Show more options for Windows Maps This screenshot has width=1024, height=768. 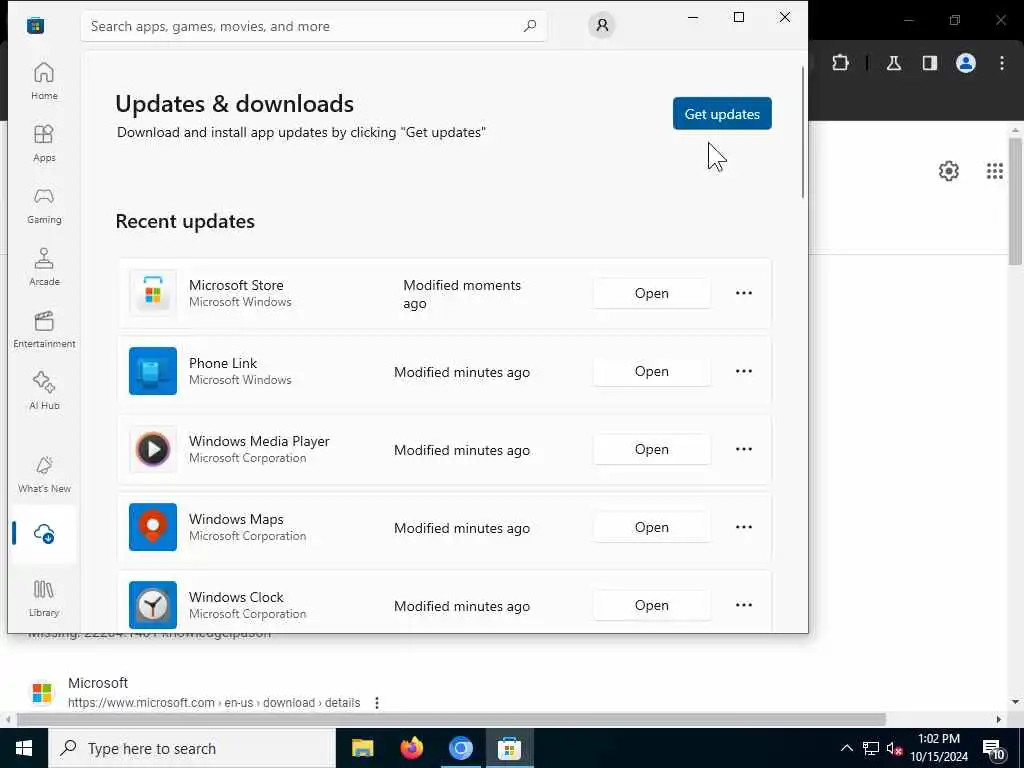(744, 527)
